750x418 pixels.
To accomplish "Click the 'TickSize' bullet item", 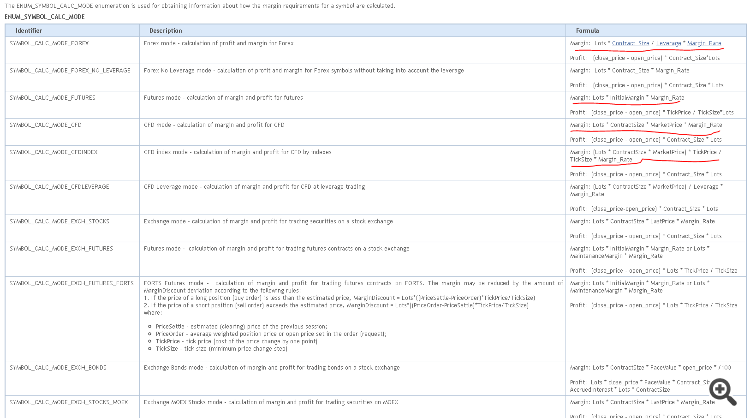I will (221, 349).
